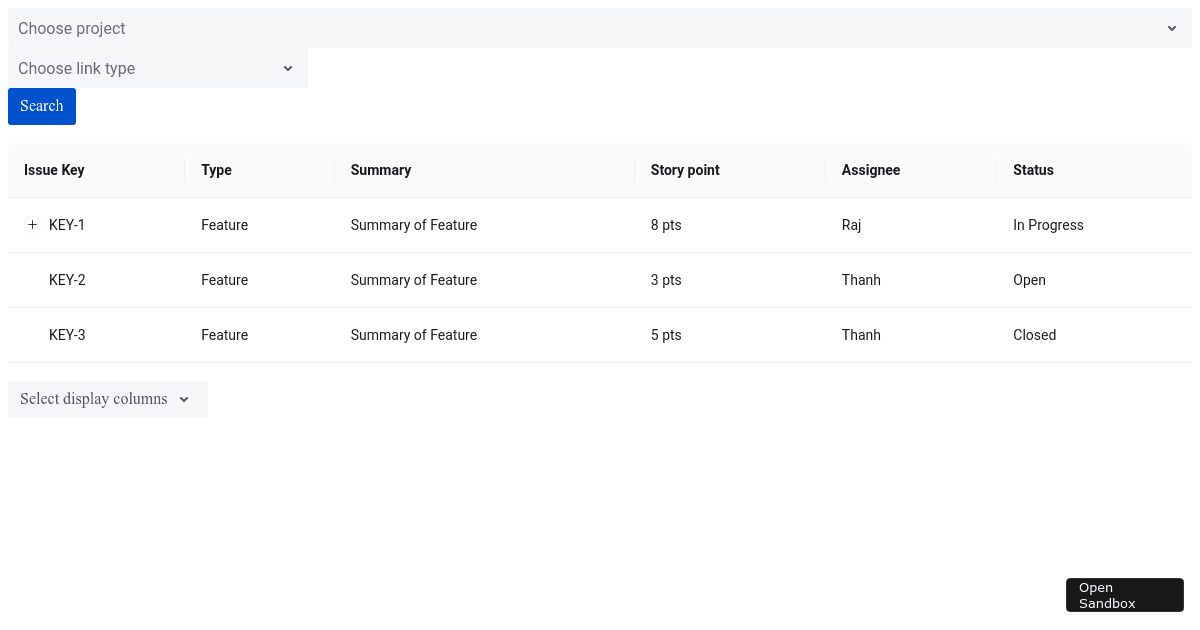The image size is (1200, 630).
Task: Click the Assignee column header
Action: coord(871,170)
